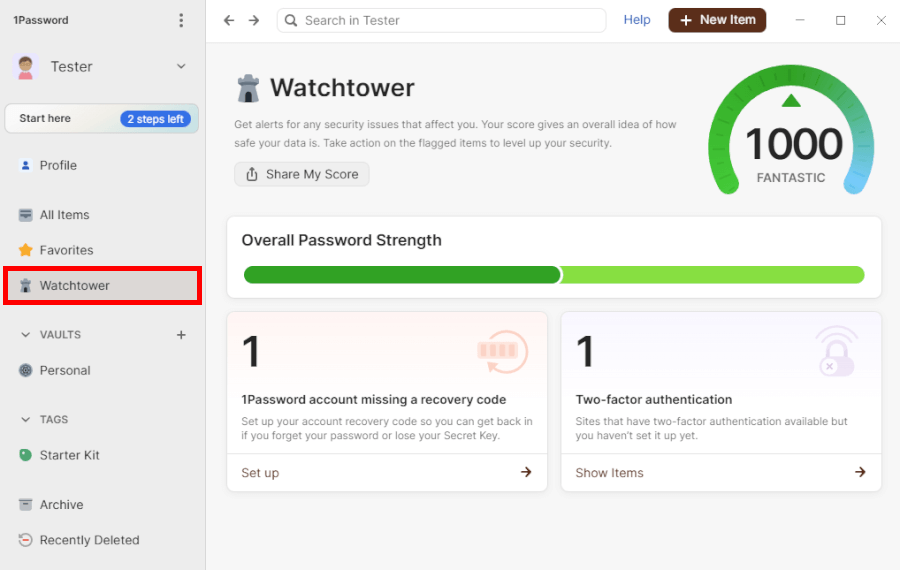900x570 pixels.
Task: Click the arrow next to Set up
Action: click(x=526, y=472)
